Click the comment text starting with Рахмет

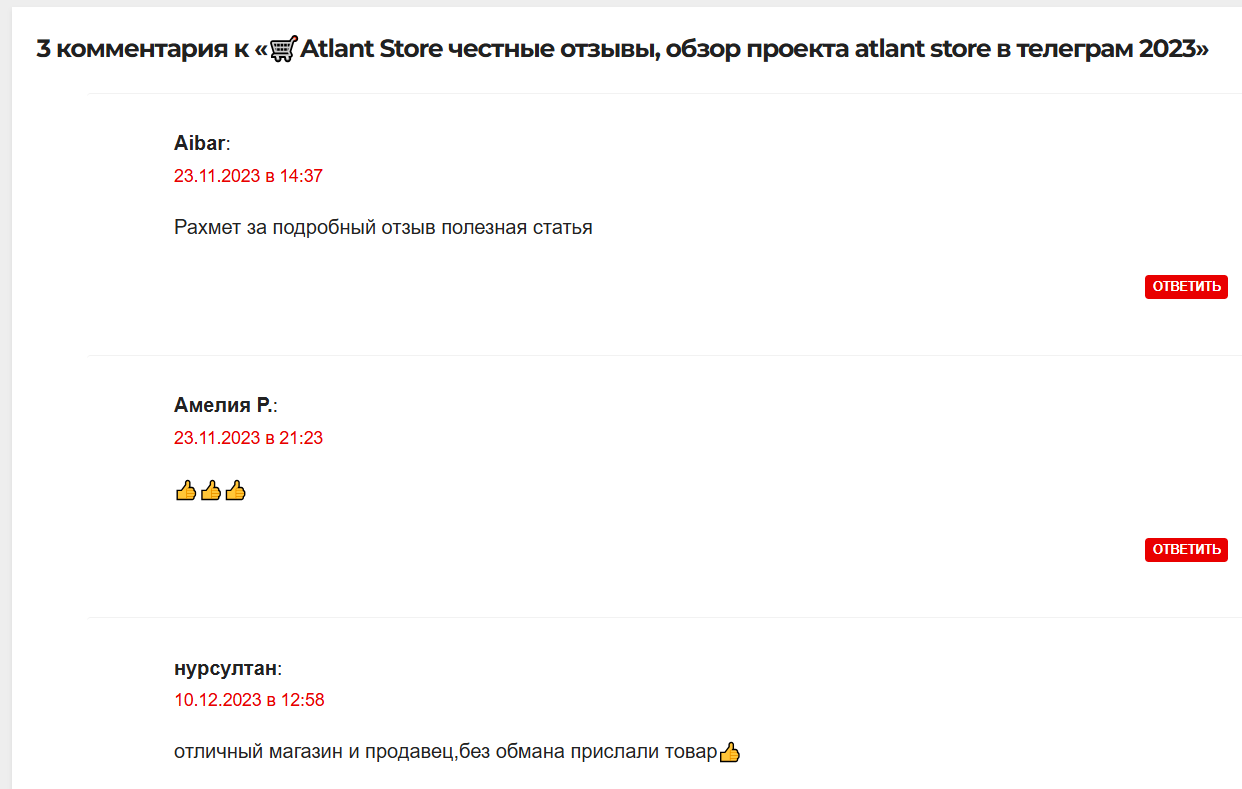coord(383,227)
